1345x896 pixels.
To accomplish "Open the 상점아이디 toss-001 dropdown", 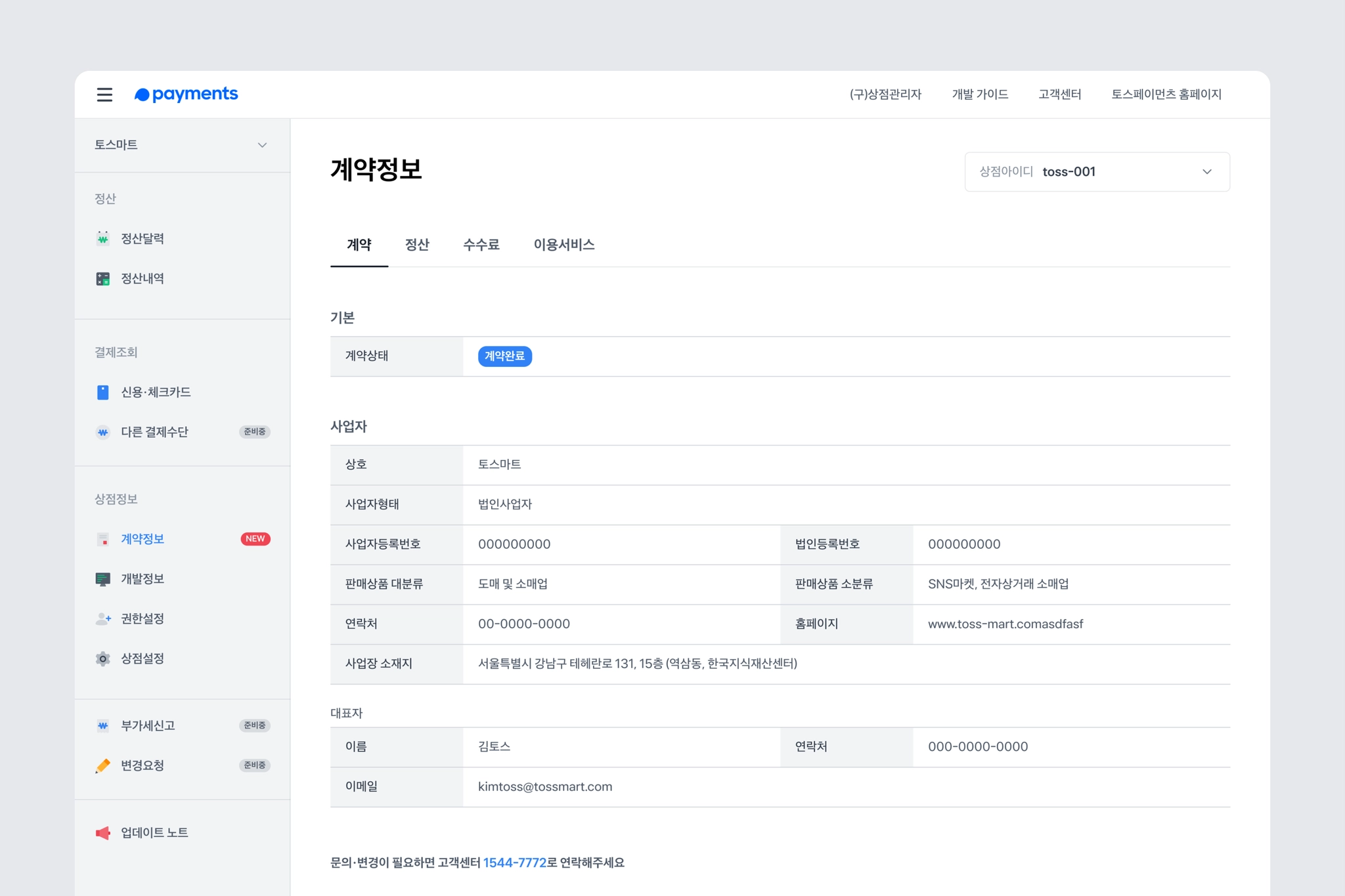I will 1096,172.
